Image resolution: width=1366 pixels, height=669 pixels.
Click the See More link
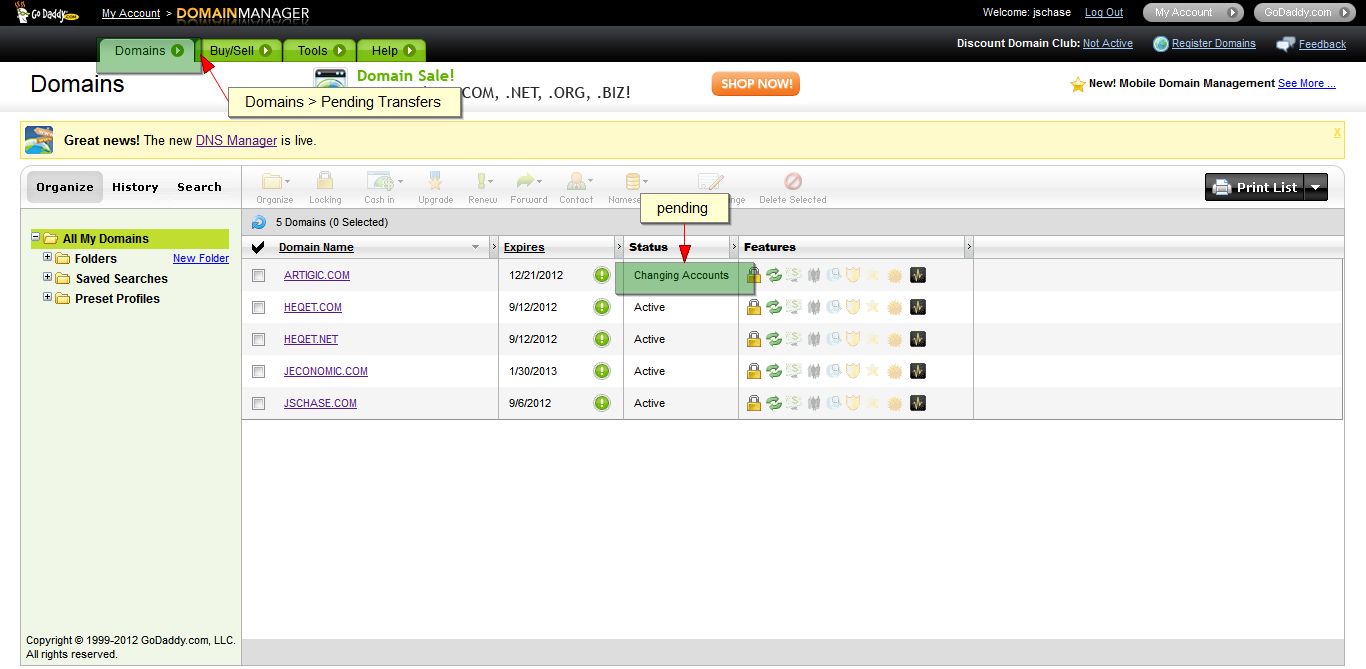[1306, 84]
